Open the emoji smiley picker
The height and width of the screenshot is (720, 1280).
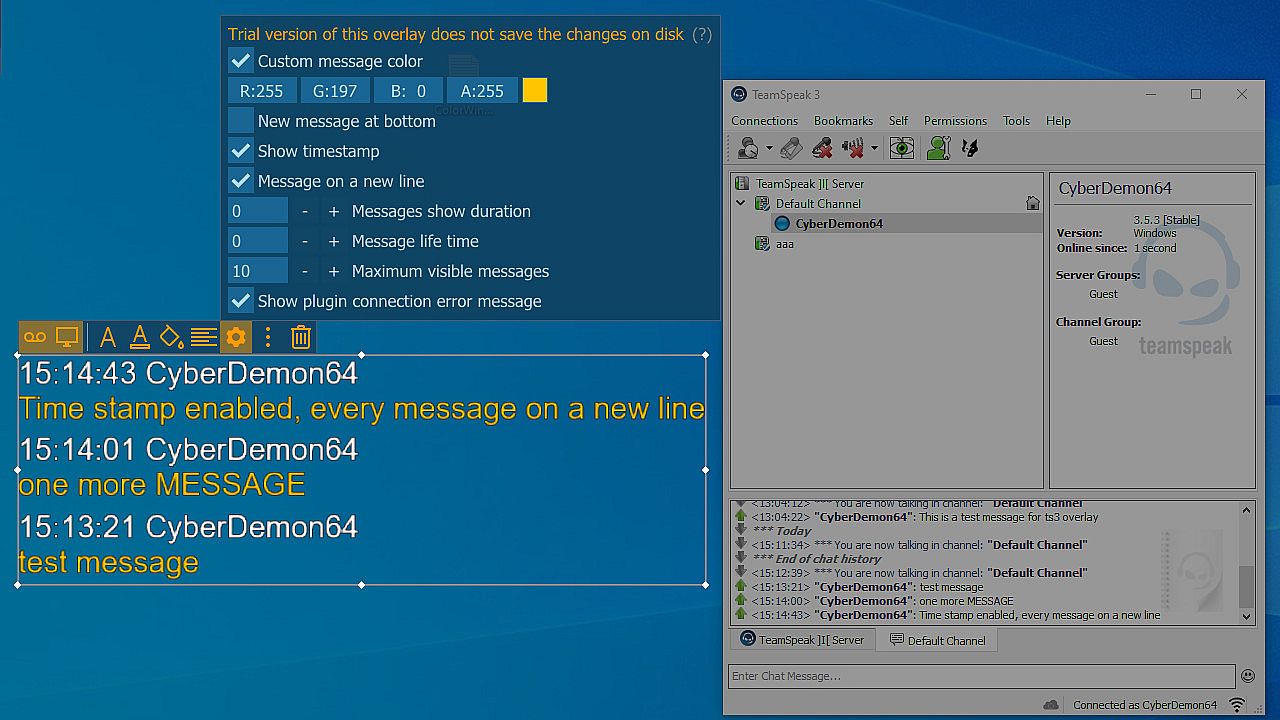coord(1247,676)
